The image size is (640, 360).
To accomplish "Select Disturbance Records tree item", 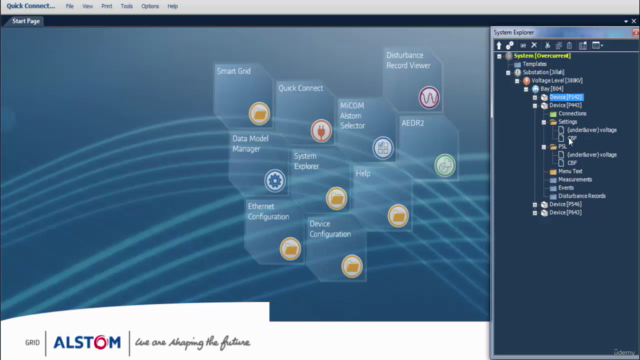I will coord(582,196).
